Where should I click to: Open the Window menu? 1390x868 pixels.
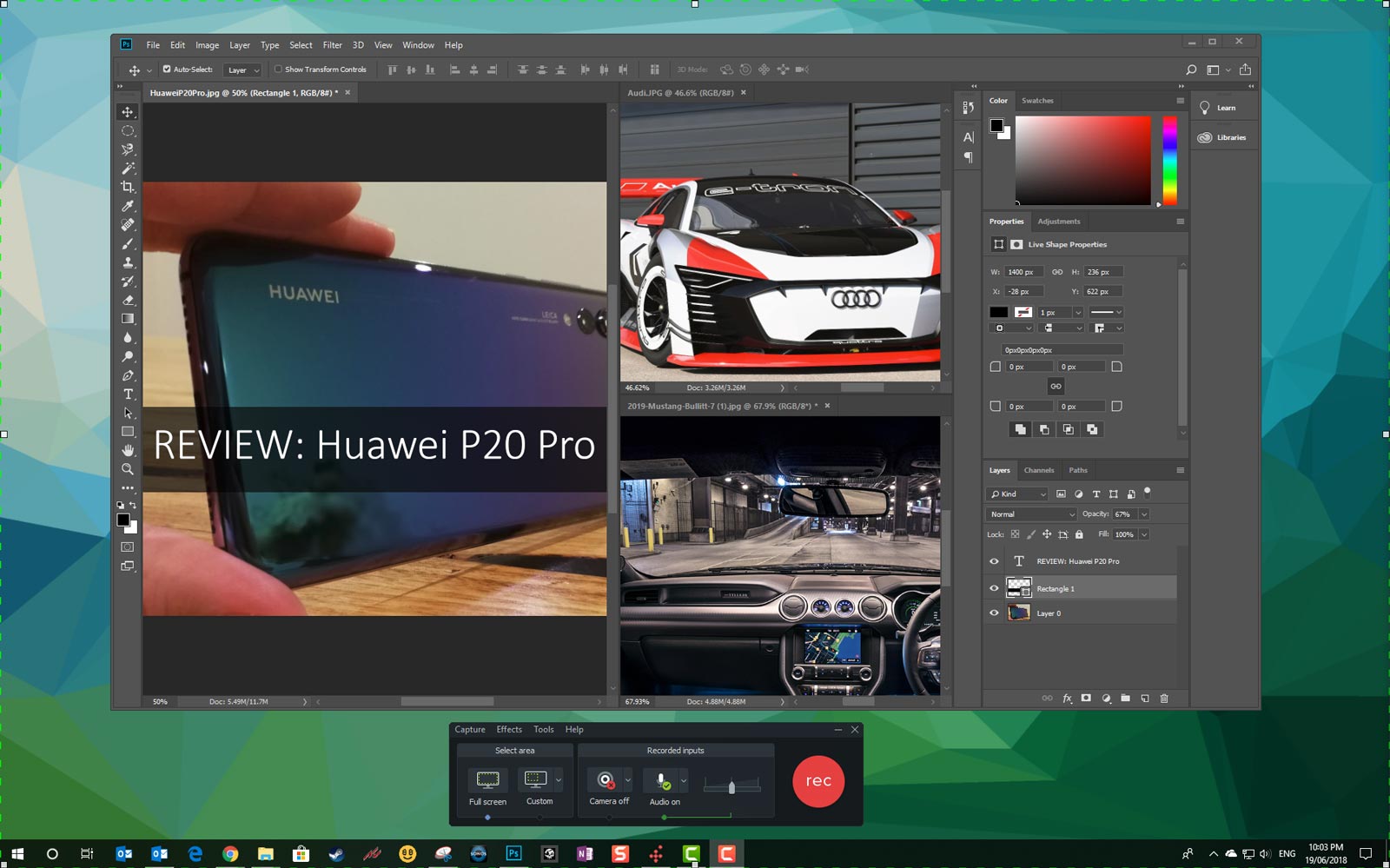click(418, 45)
